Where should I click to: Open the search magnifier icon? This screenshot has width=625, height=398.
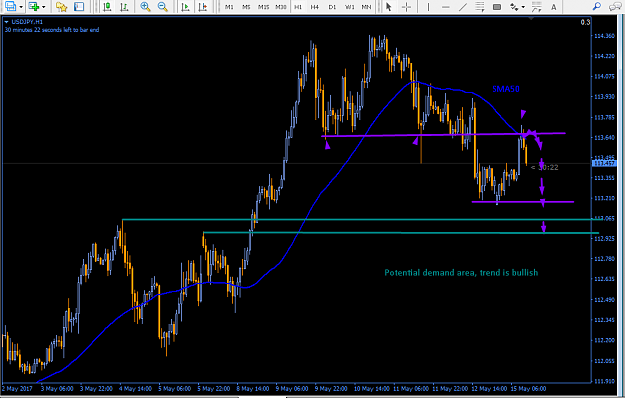click(597, 6)
